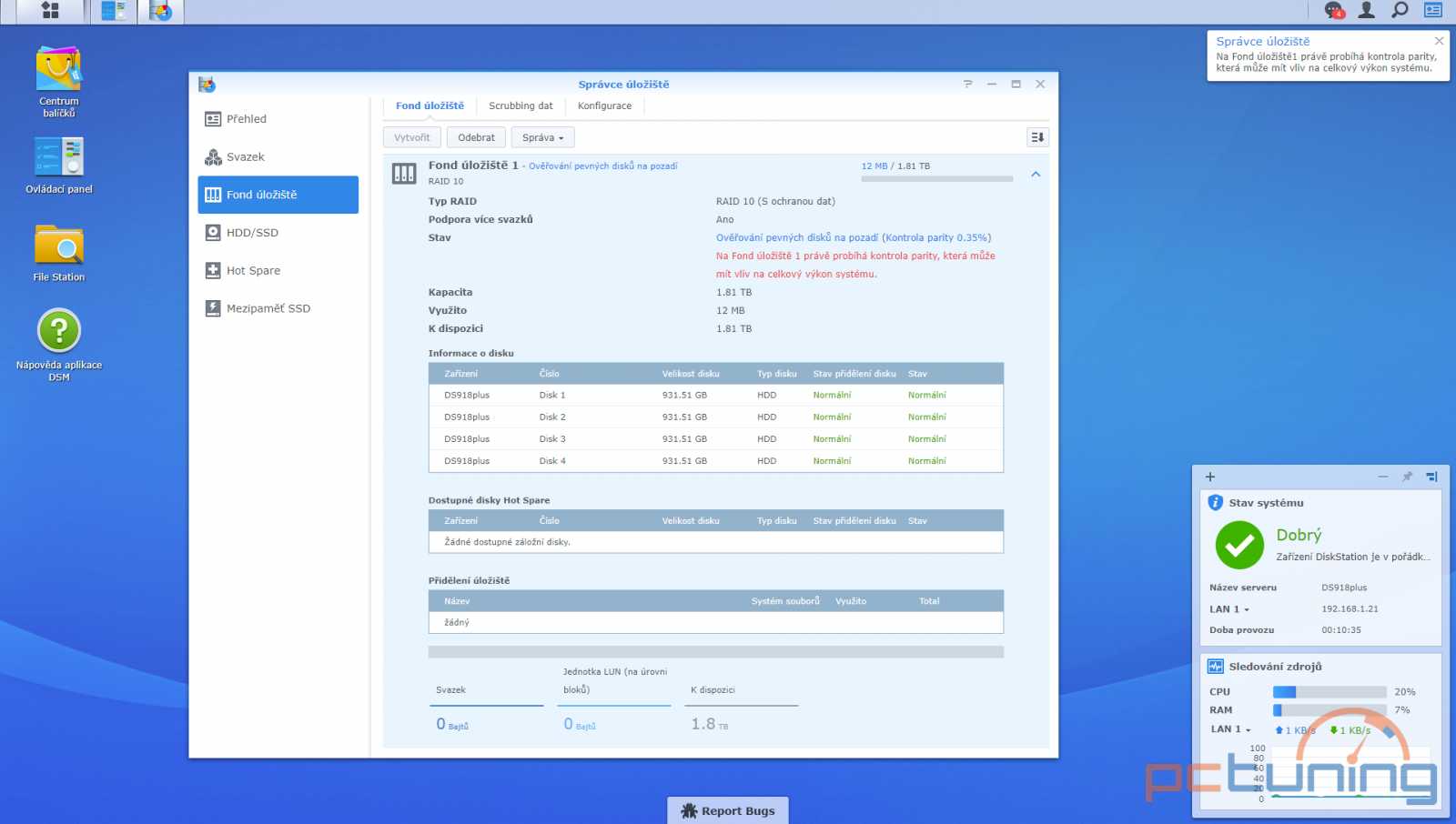Open notifications chat bubble icon
The width and height of the screenshot is (1456, 824).
tap(1334, 10)
